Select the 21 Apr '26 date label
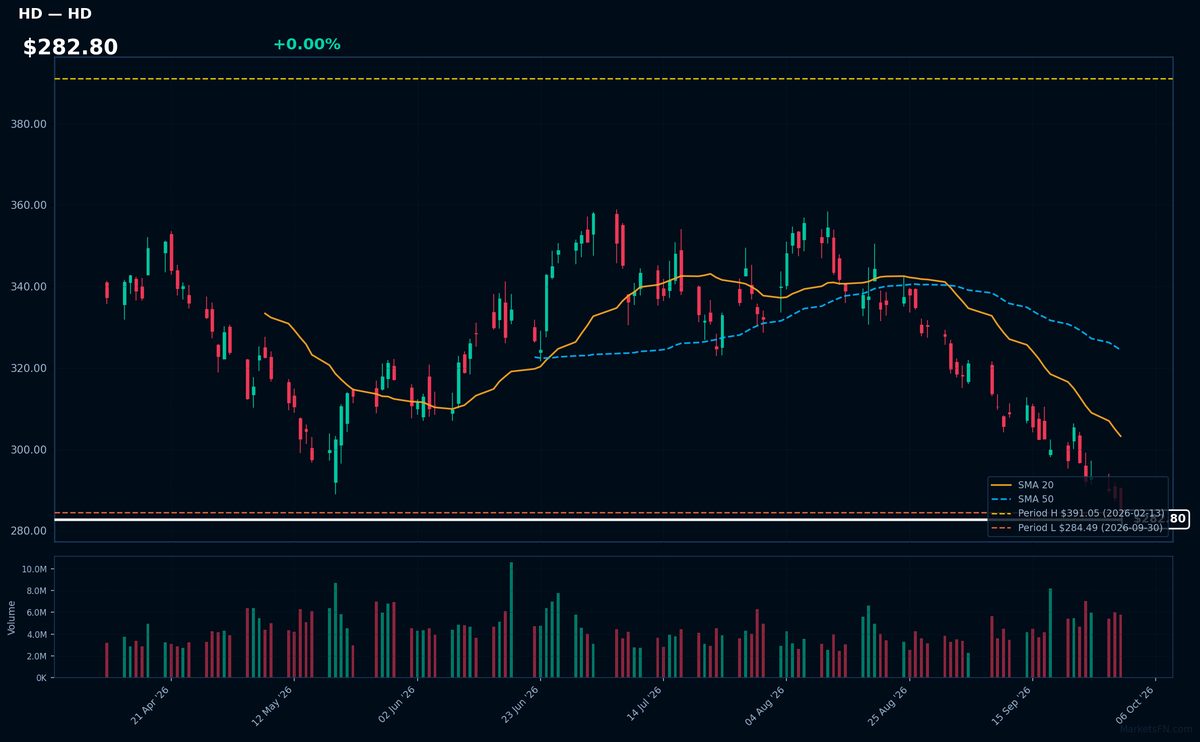 (150, 704)
